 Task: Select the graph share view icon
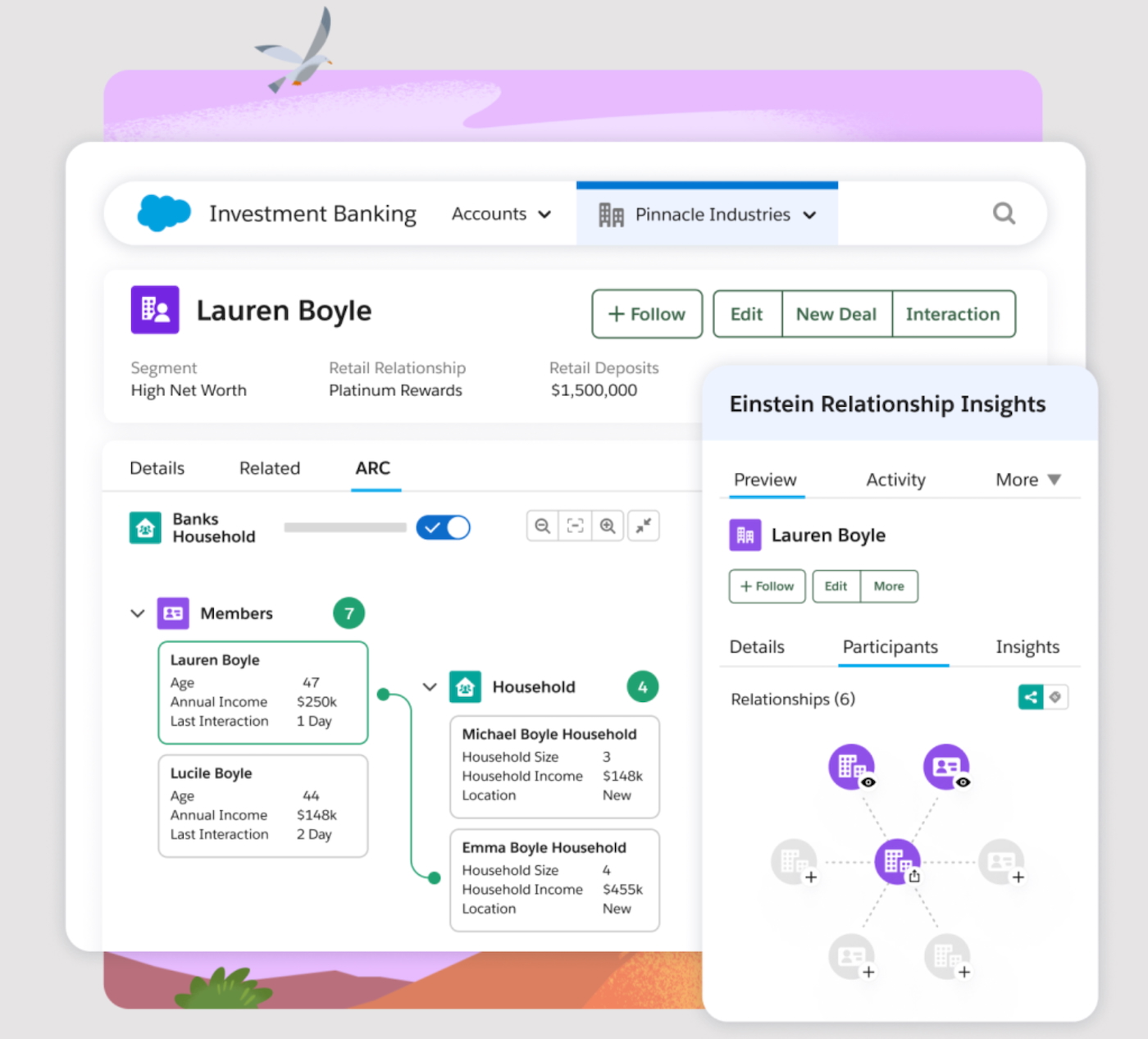[1031, 697]
